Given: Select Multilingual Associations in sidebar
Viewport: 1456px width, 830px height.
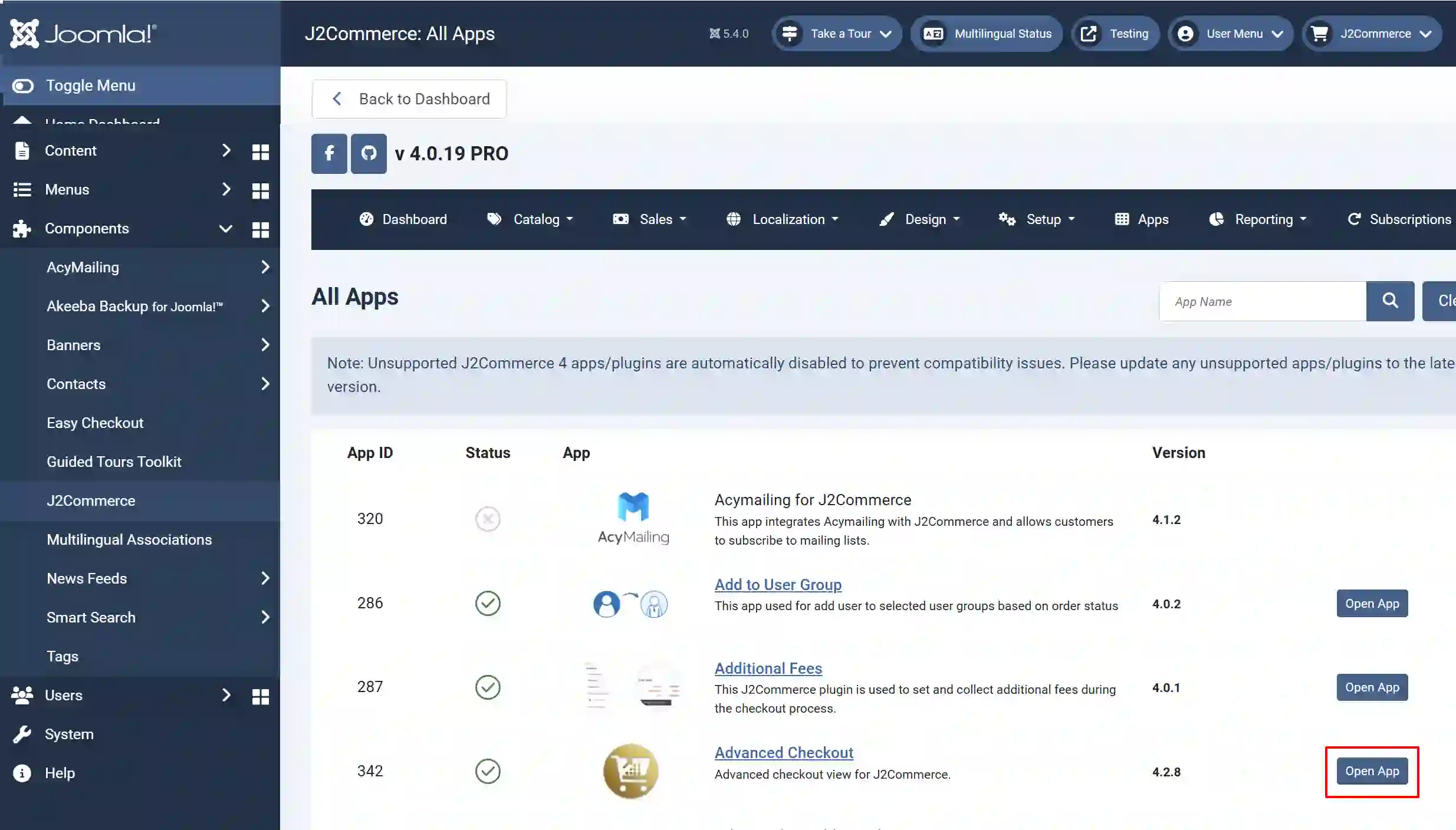Looking at the screenshot, I should (x=129, y=539).
